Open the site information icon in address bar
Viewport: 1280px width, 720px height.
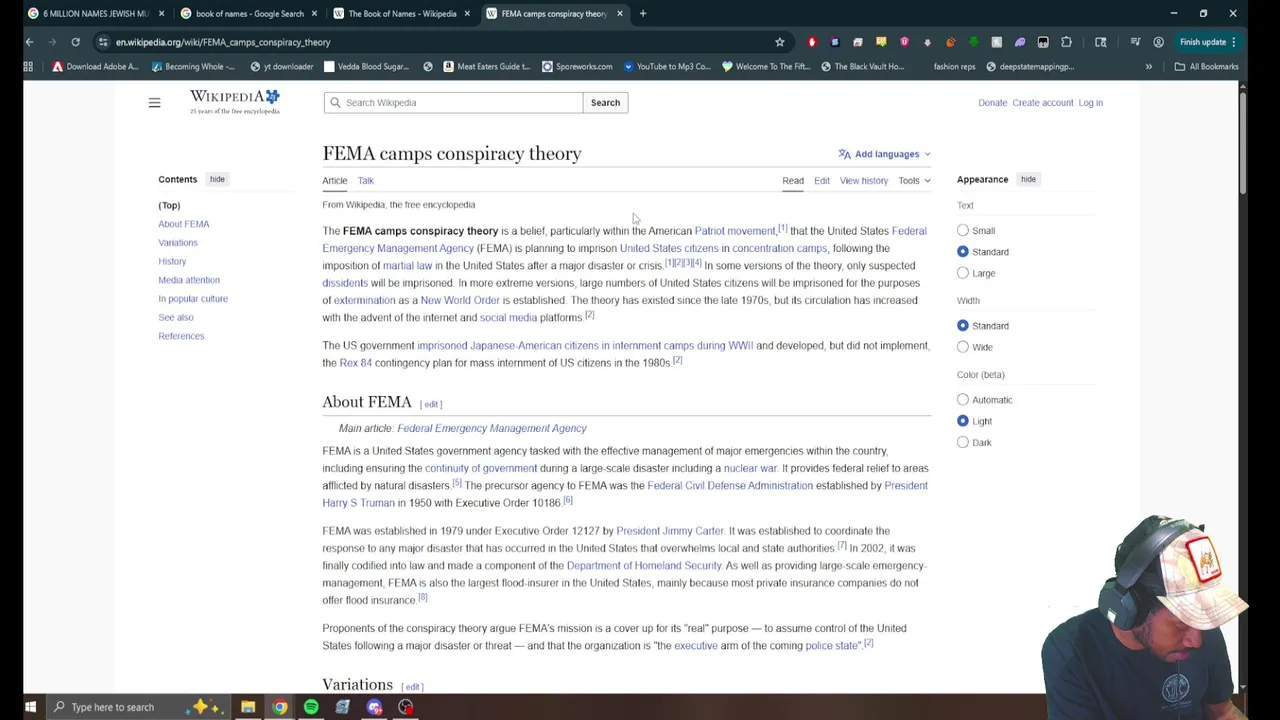click(x=103, y=42)
